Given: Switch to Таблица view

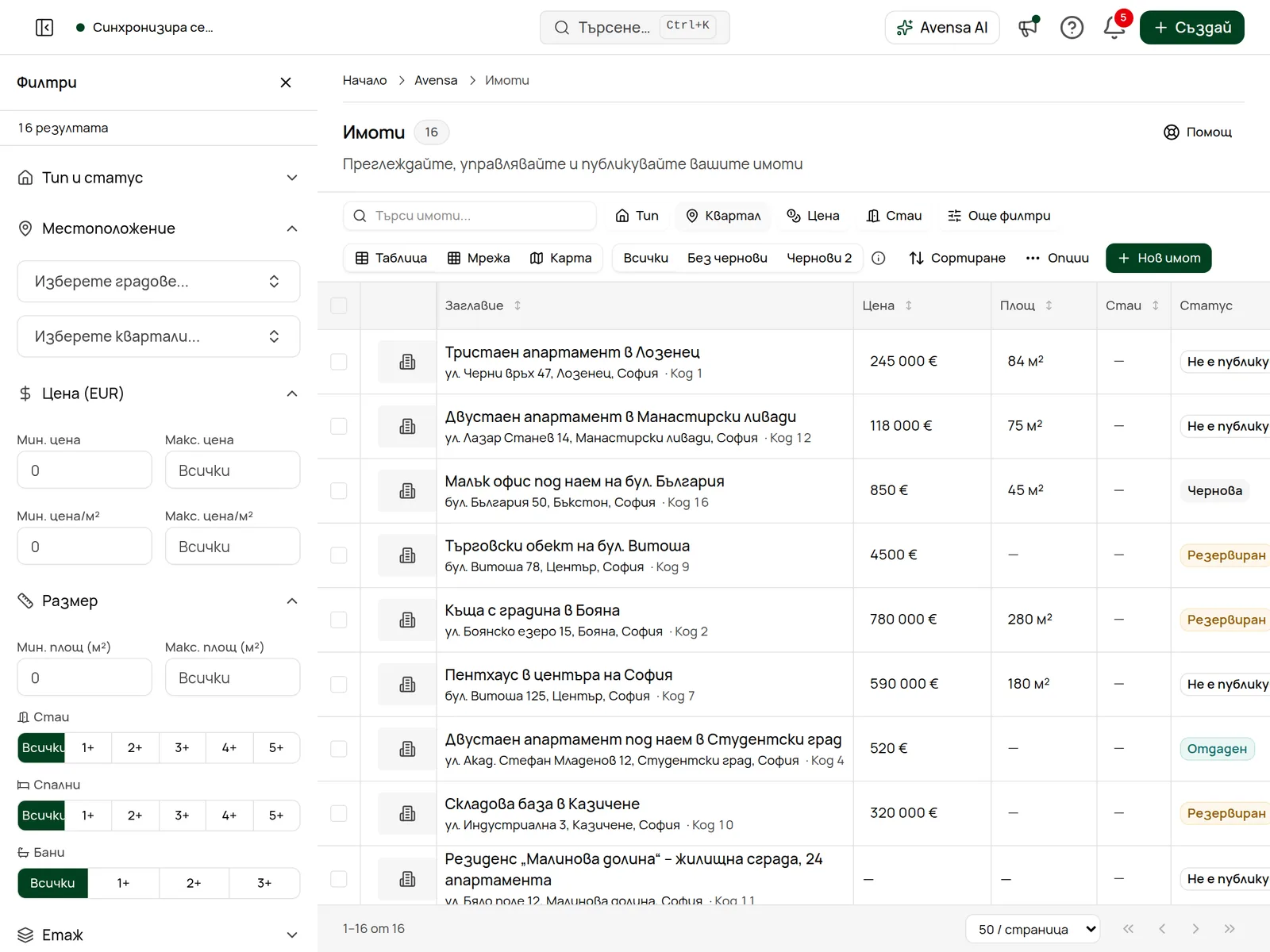Looking at the screenshot, I should 391,258.
